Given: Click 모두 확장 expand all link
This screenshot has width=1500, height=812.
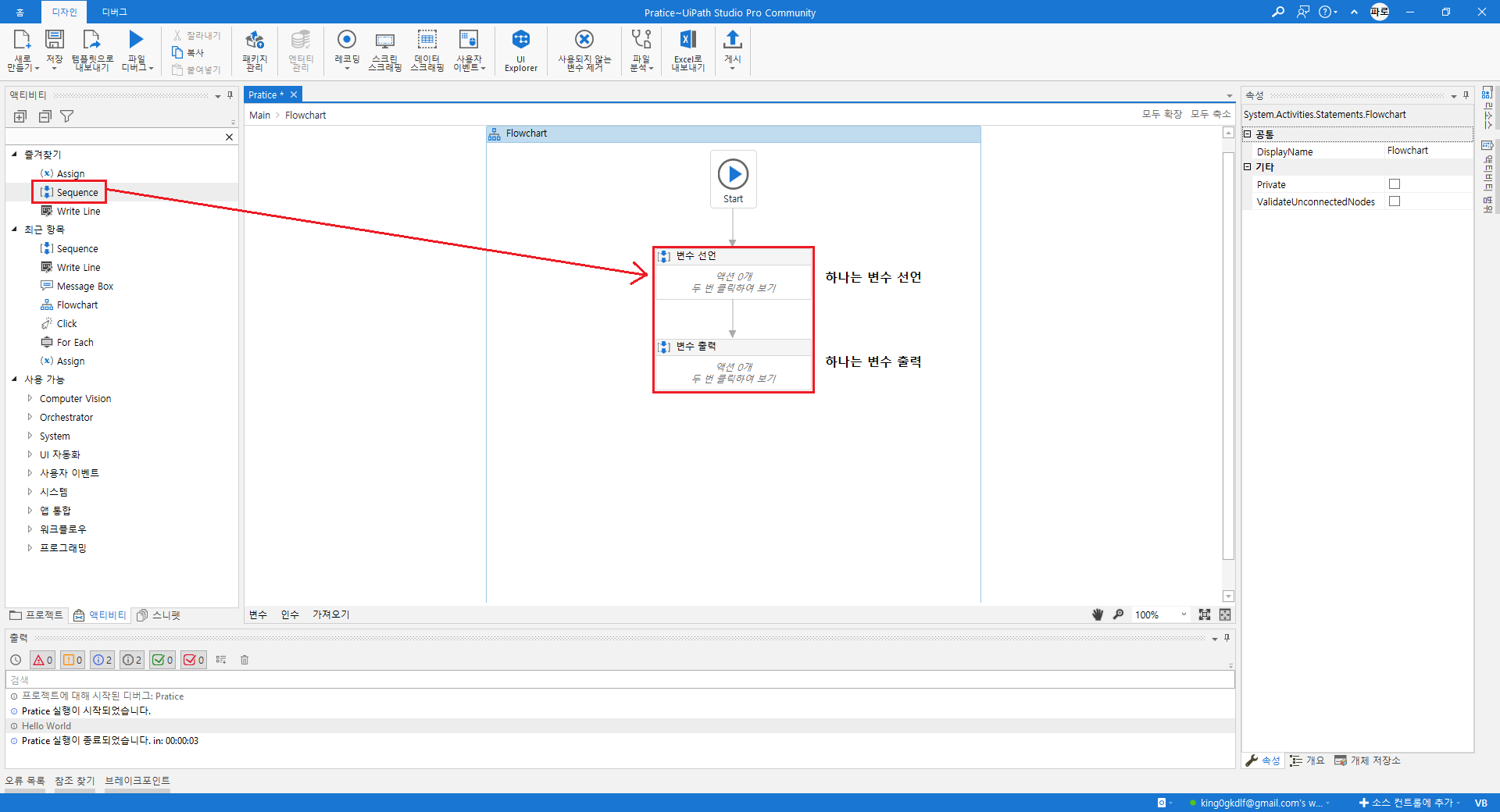Looking at the screenshot, I should pos(1162,114).
